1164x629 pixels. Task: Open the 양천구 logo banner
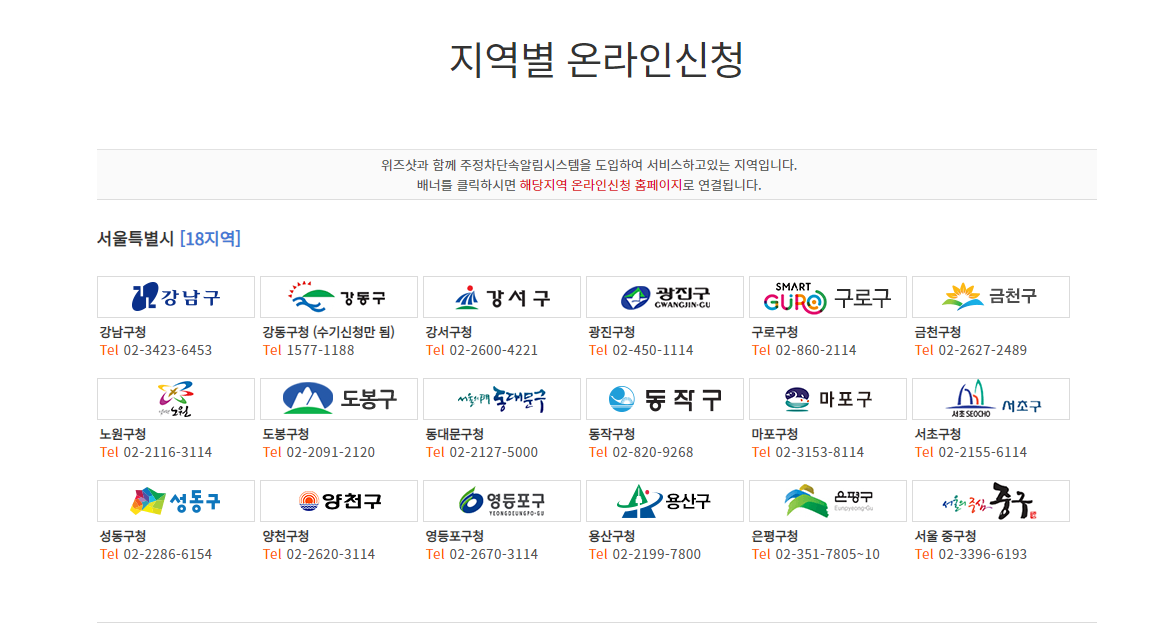tap(339, 501)
